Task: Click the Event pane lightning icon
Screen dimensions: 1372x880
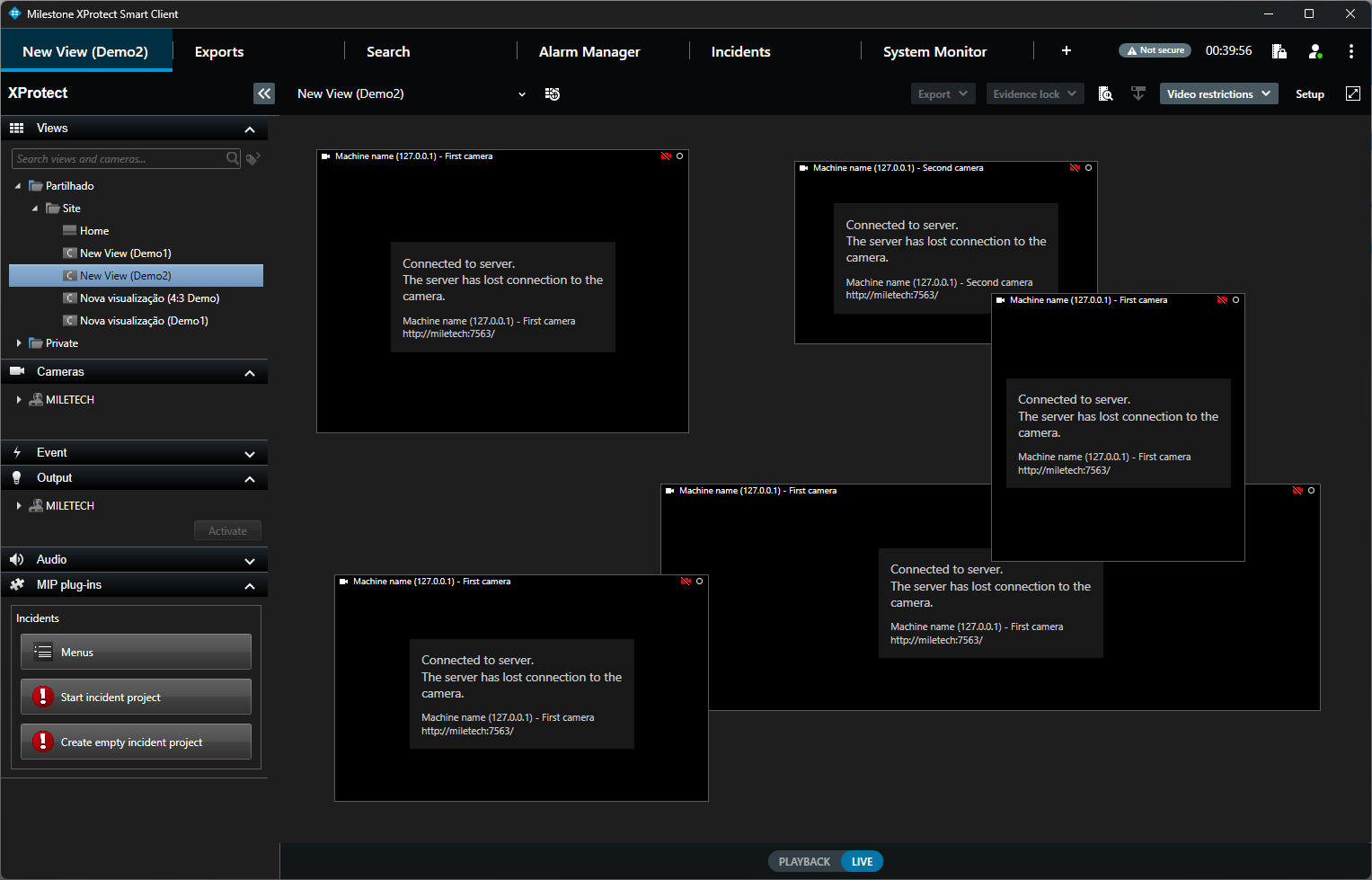Action: tap(17, 452)
